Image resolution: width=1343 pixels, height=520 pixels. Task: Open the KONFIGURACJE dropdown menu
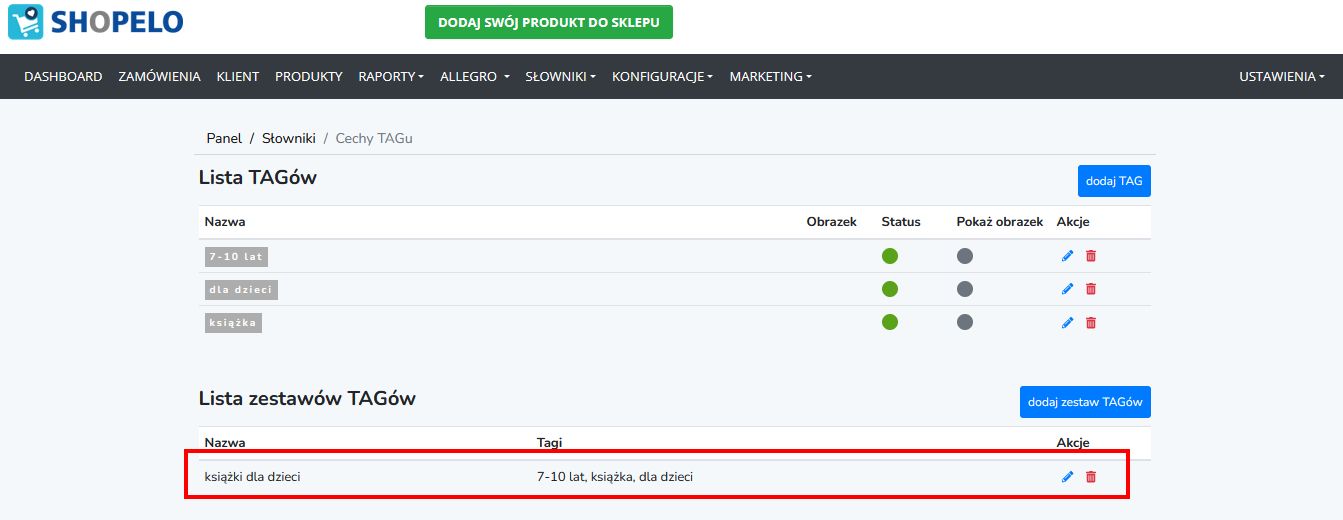pyautogui.click(x=662, y=76)
